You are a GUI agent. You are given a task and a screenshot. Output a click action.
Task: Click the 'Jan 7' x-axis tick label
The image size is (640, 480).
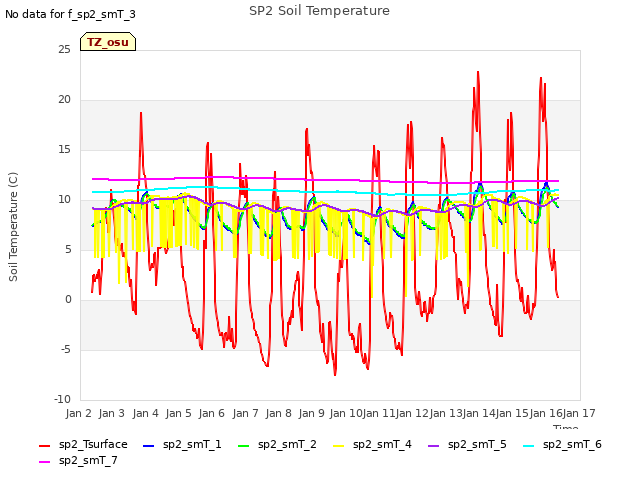tap(245, 413)
